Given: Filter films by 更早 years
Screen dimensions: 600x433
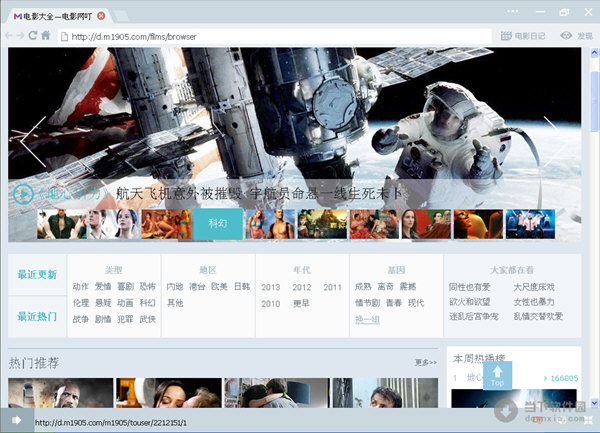Looking at the screenshot, I should pyautogui.click(x=301, y=304).
